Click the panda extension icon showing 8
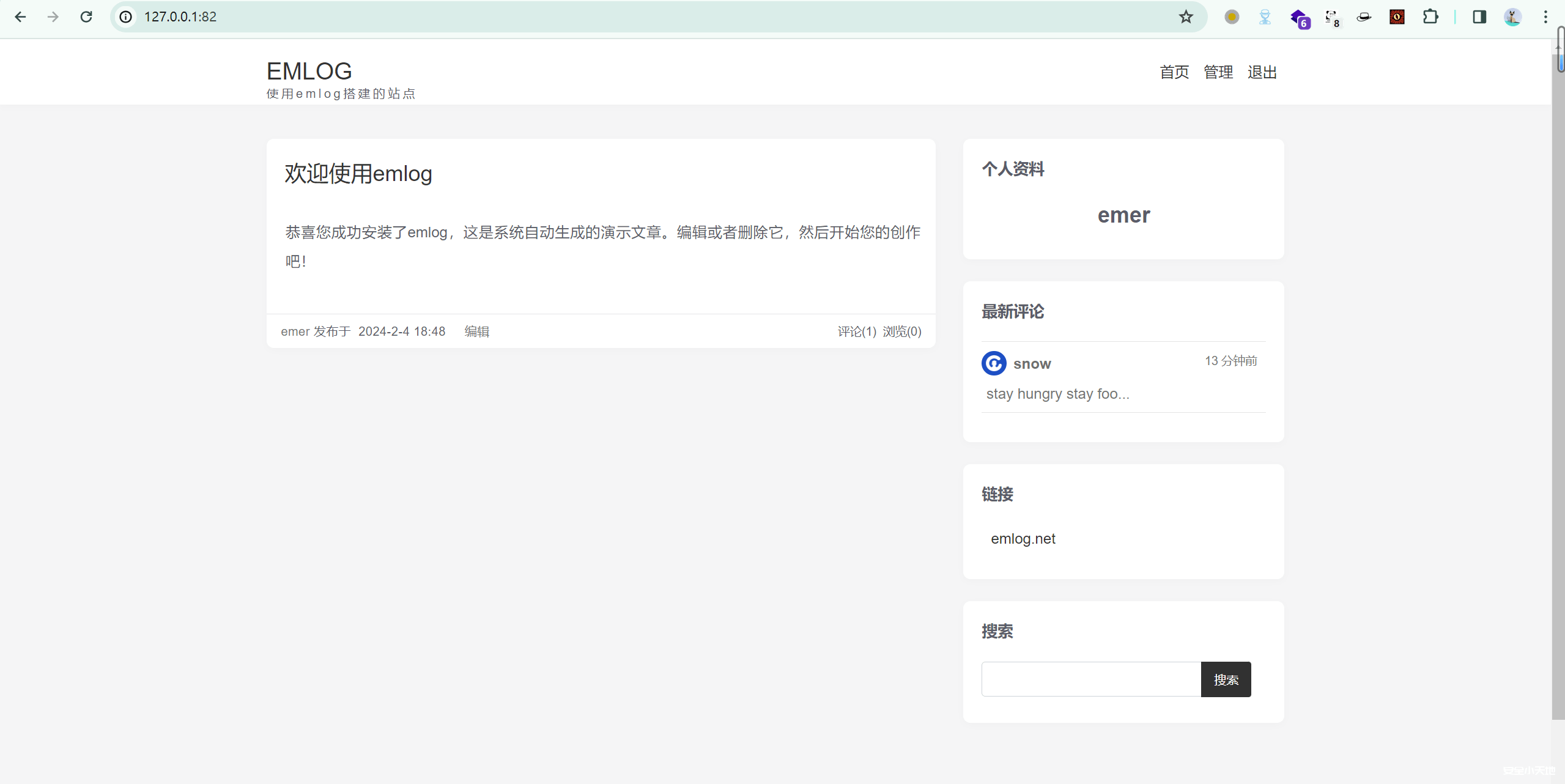Screen dimensions: 1565x784 (1331, 17)
